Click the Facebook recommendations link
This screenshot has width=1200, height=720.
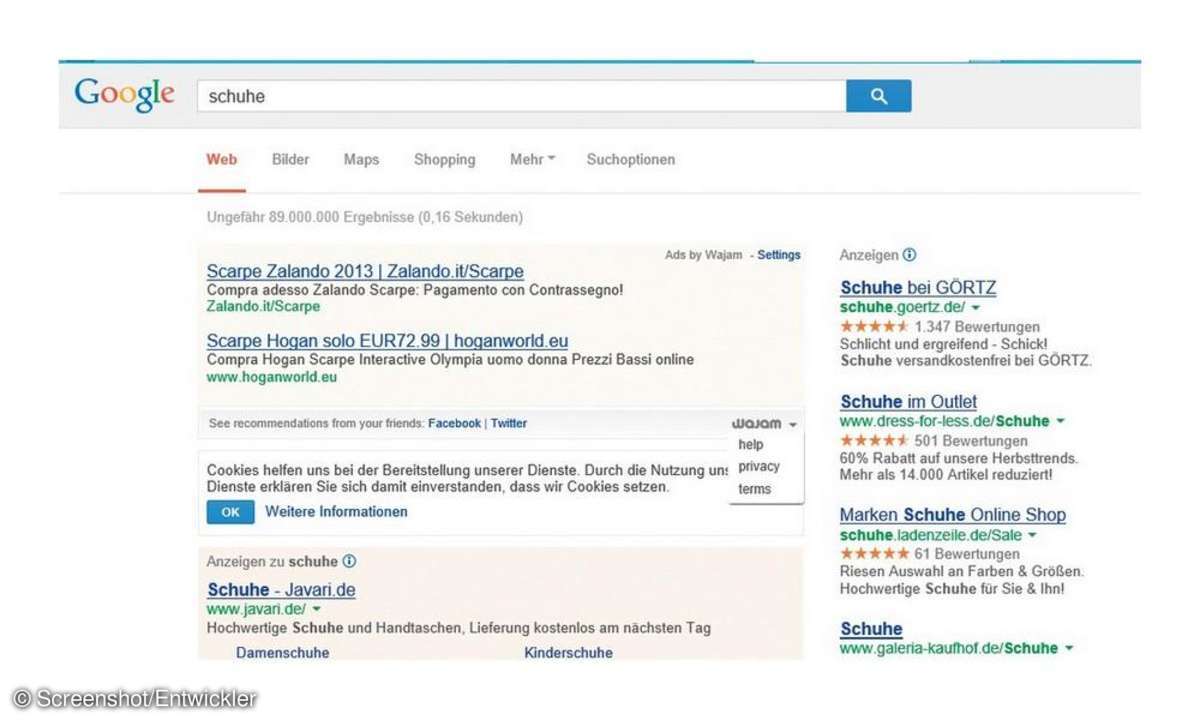pos(455,424)
